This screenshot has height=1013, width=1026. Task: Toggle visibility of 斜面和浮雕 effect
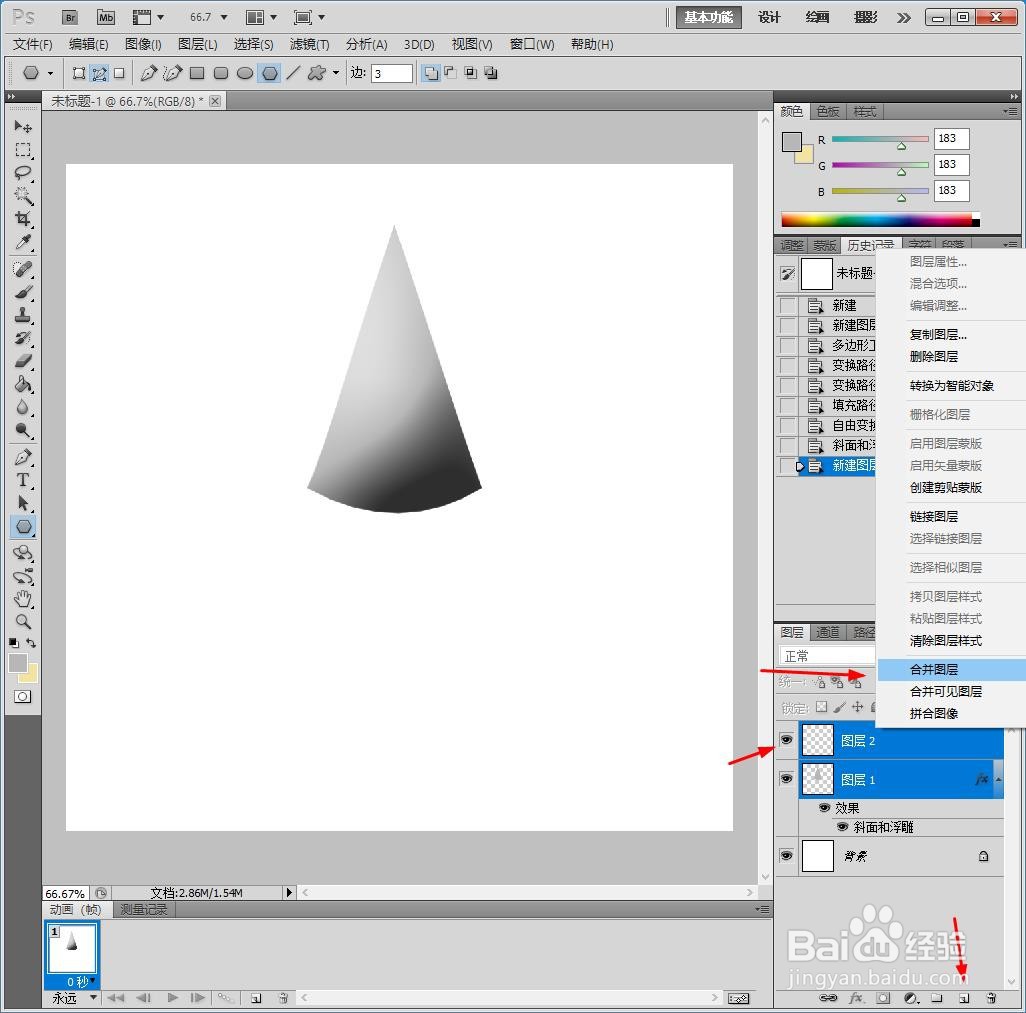click(843, 827)
